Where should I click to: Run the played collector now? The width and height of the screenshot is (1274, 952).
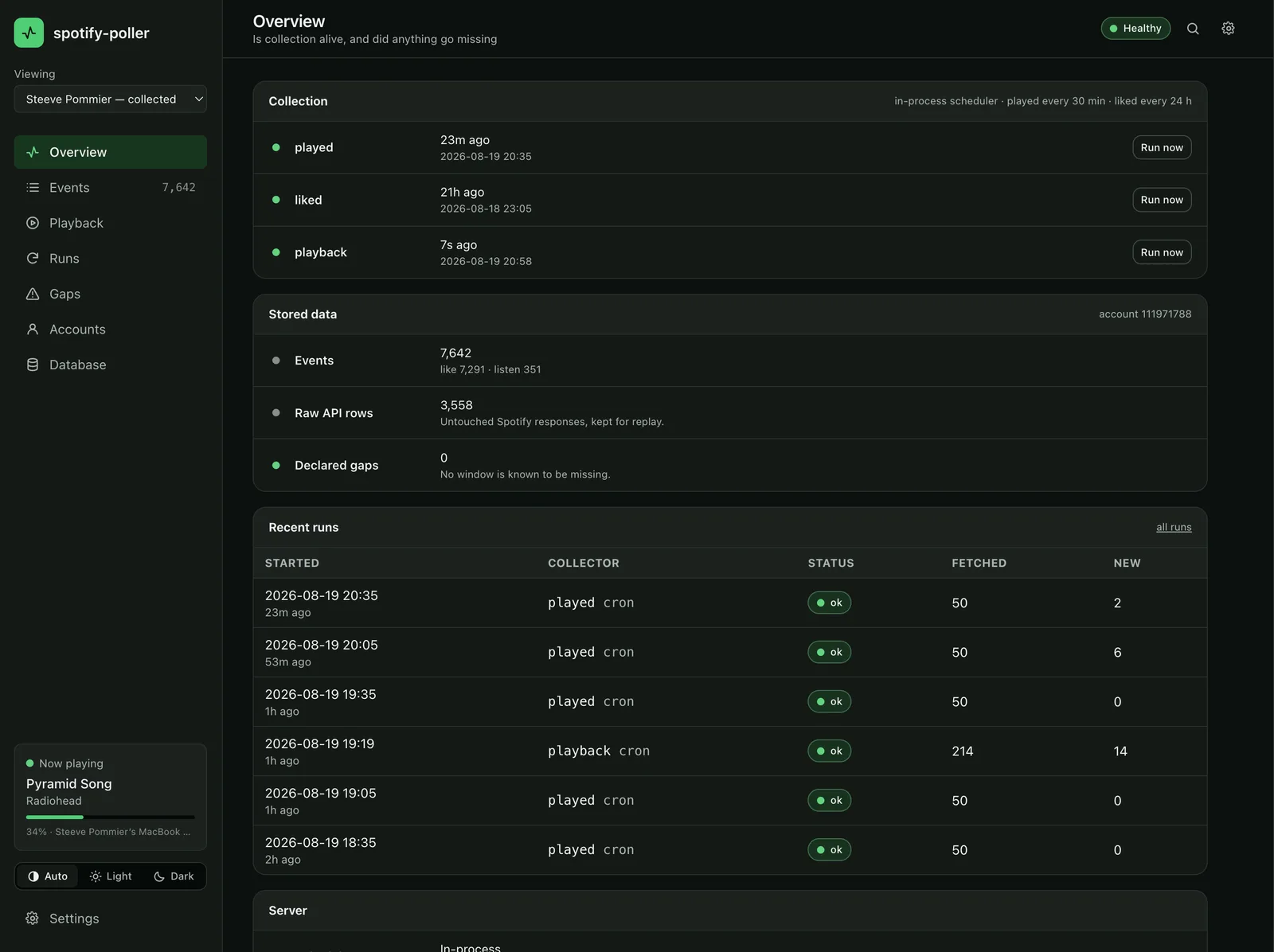tap(1162, 147)
